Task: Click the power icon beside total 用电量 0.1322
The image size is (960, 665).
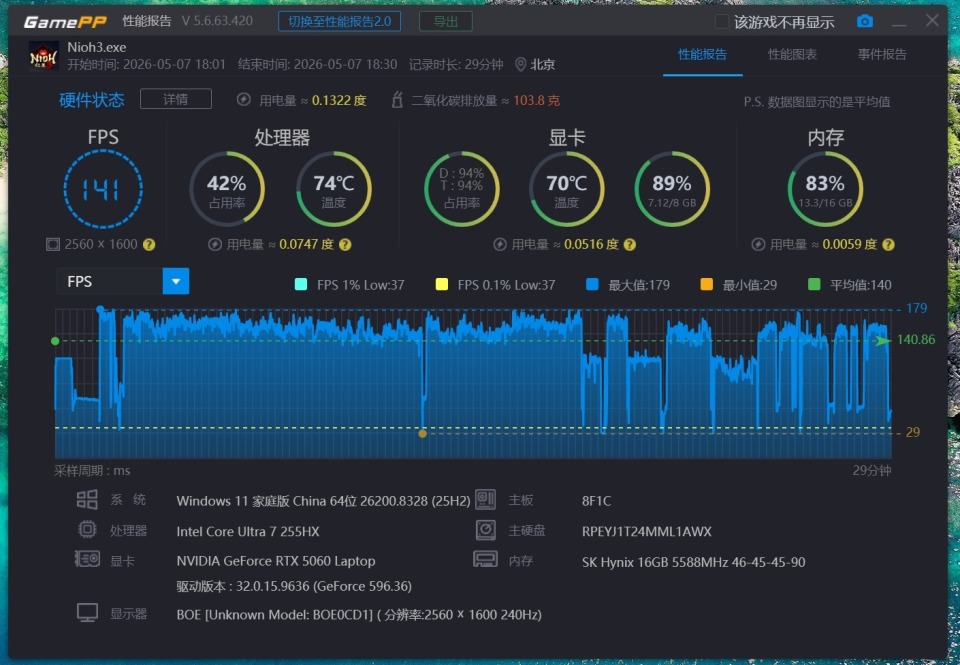Action: 244,100
